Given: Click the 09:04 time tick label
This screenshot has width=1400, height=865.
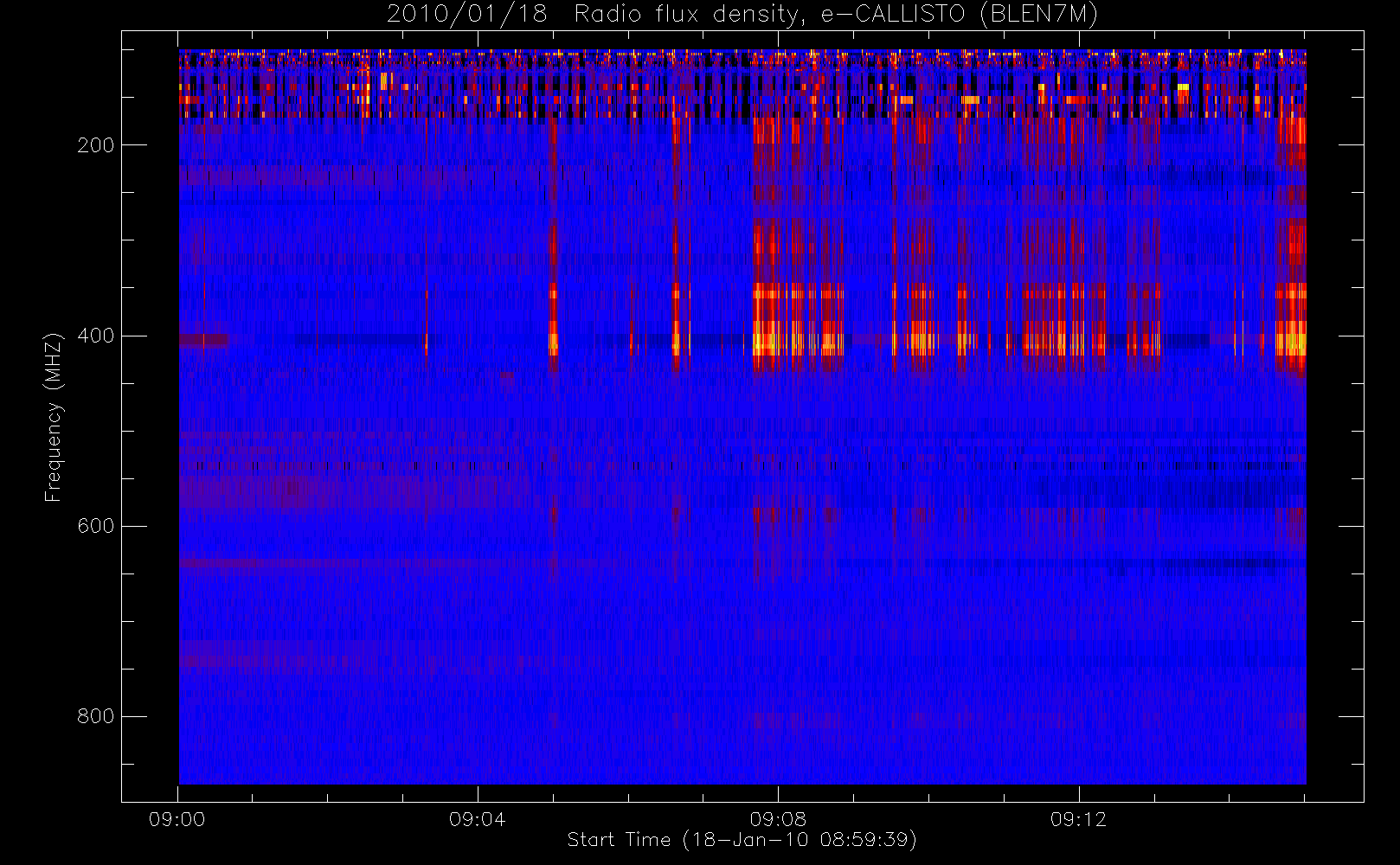Looking at the screenshot, I should 478,819.
